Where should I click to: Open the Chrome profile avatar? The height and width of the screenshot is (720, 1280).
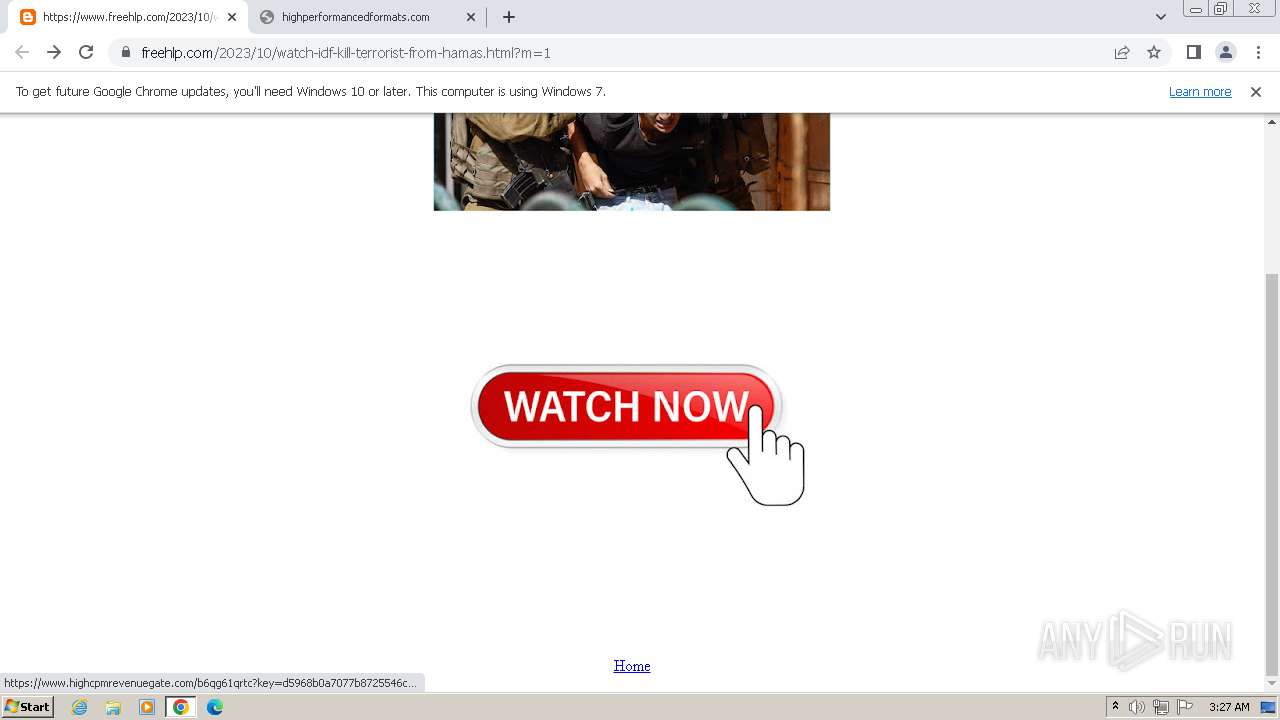point(1225,52)
